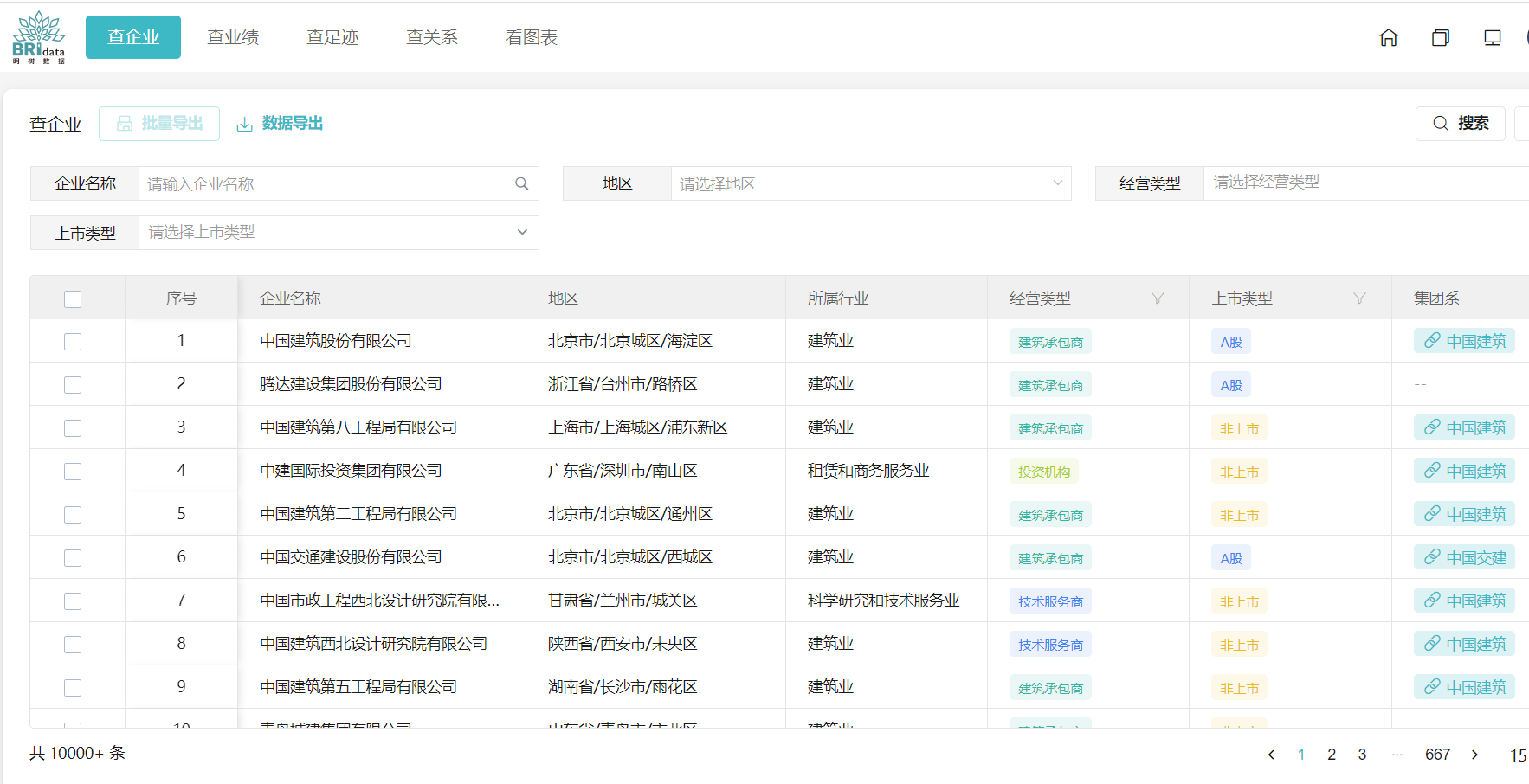Toggle the select-all header checkbox

[73, 299]
